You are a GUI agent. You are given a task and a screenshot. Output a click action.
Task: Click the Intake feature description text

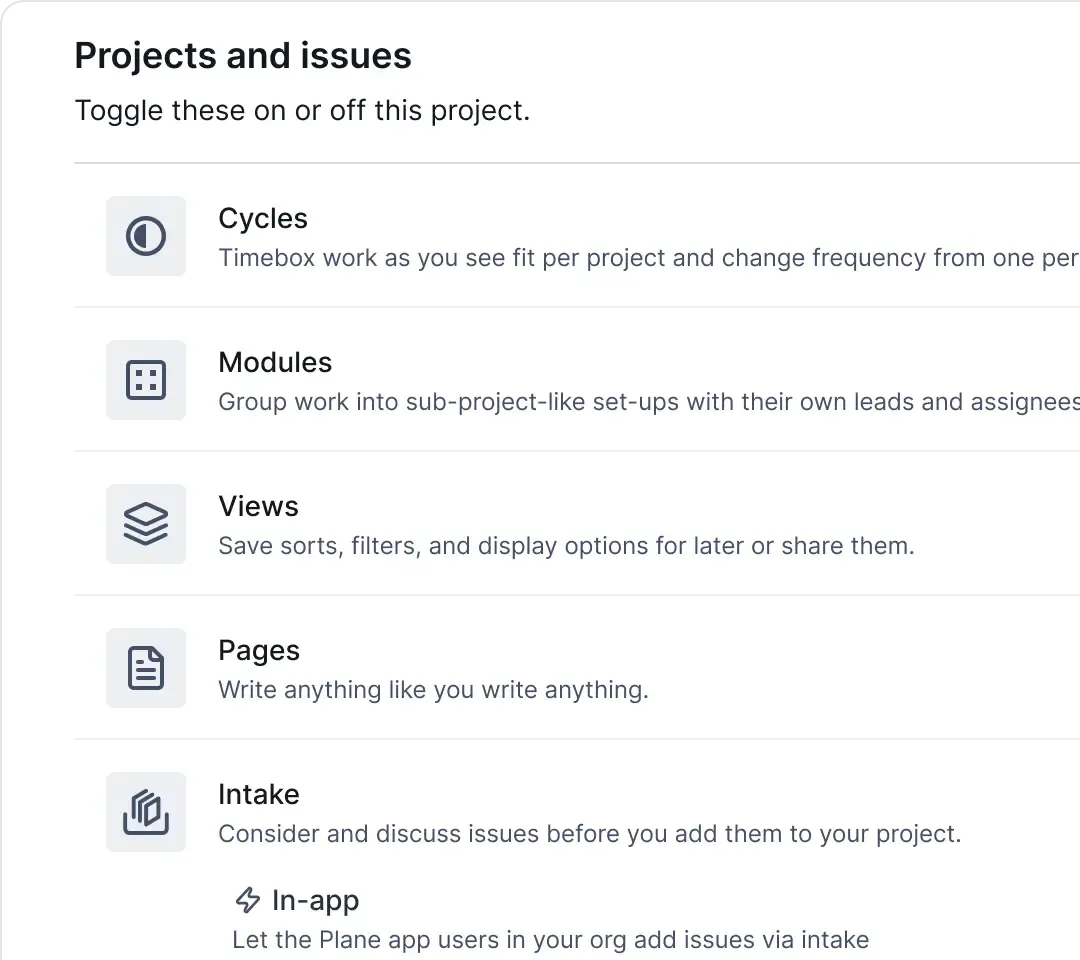tap(589, 833)
